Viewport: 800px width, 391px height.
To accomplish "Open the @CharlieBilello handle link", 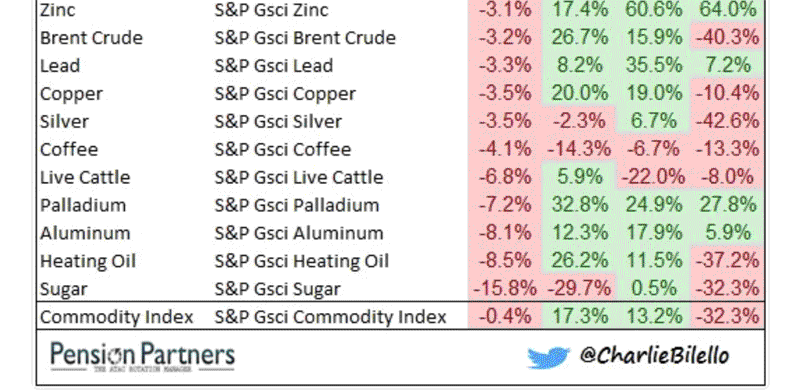I will [x=654, y=355].
